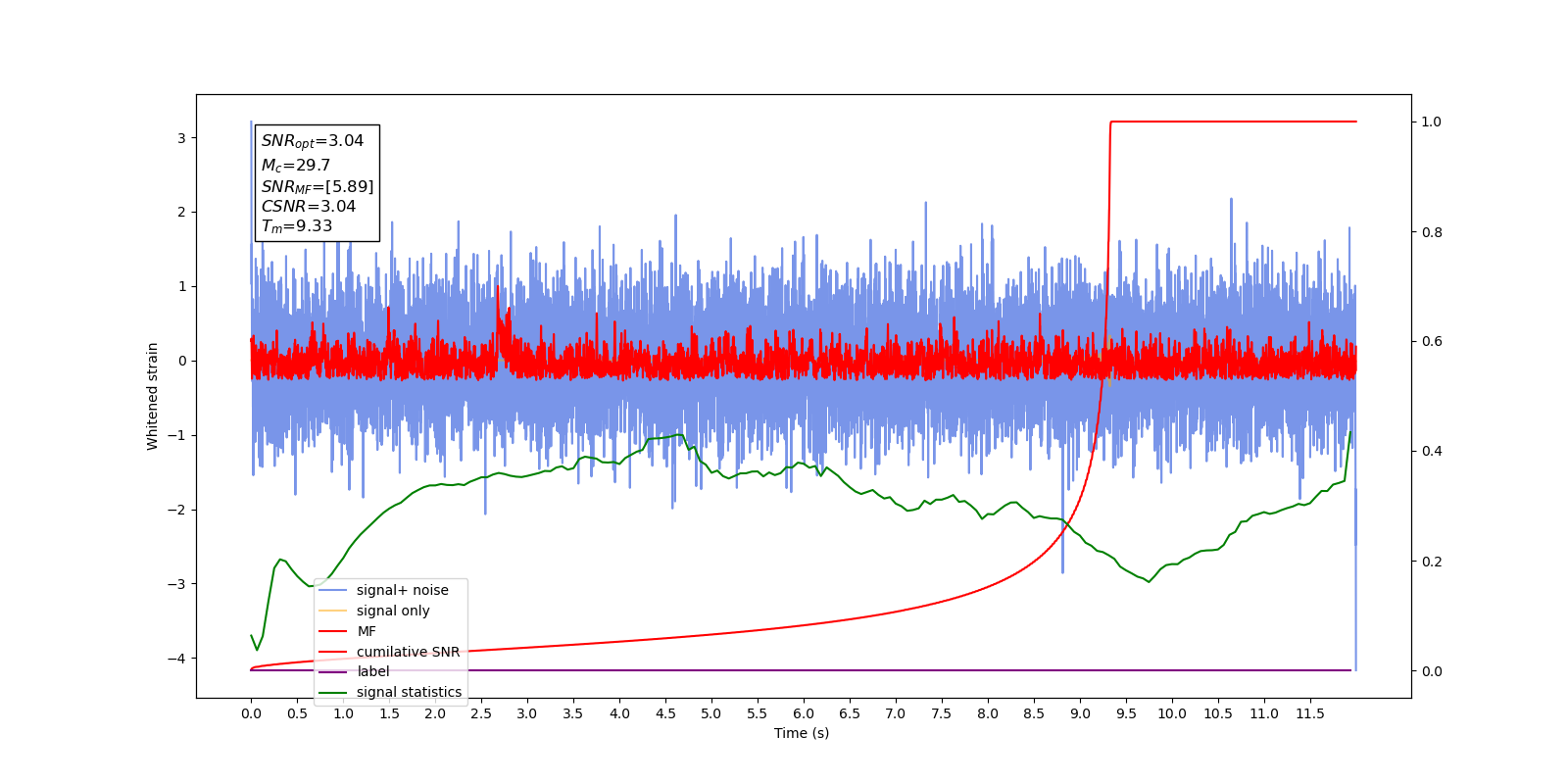Click the right axis tick label 1.0

(x=1431, y=122)
